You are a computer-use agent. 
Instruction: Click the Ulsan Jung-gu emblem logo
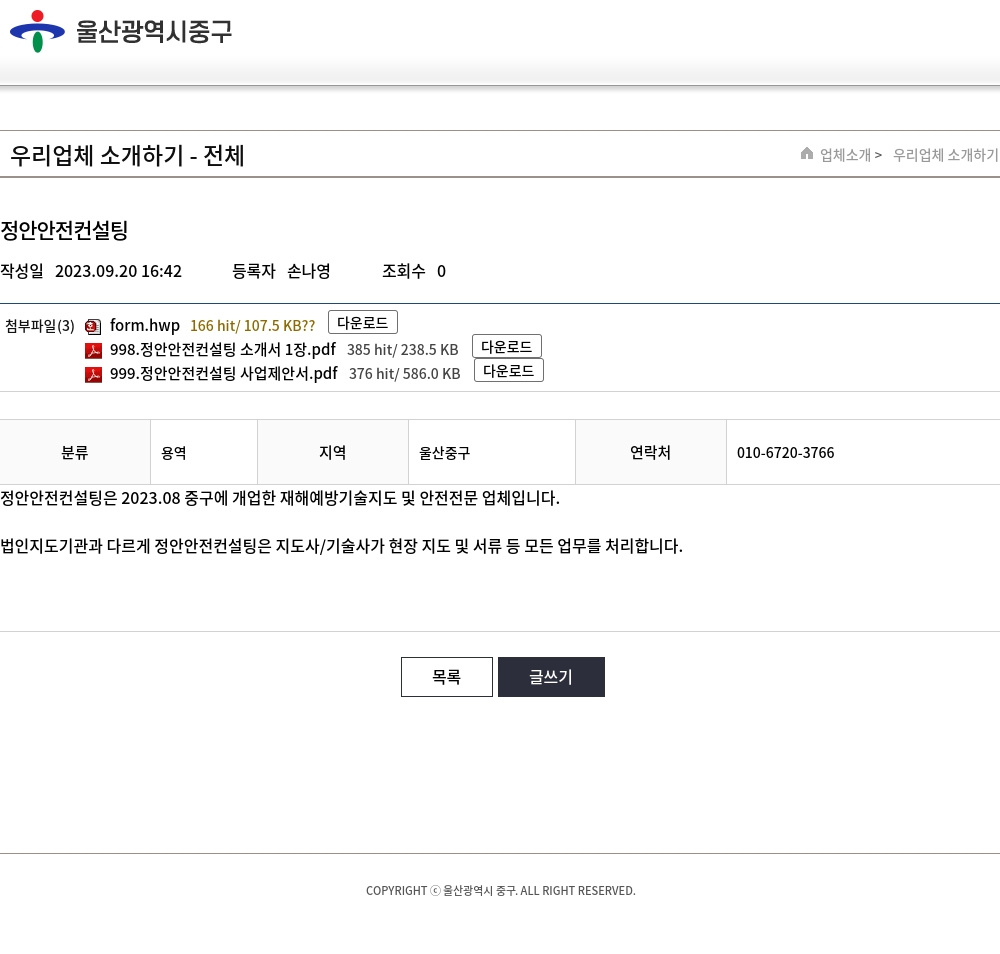[37, 31]
